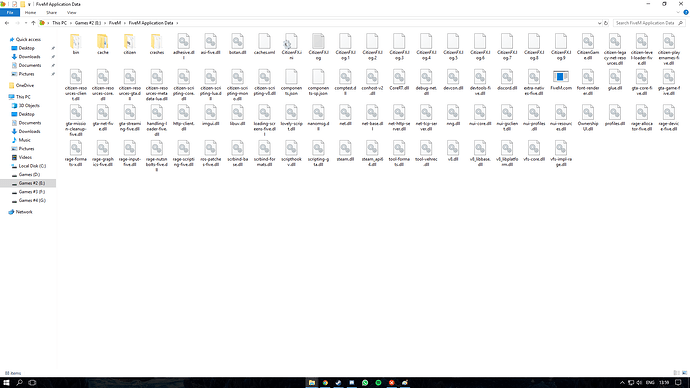Screen dimensions: 690x388
Task: Open Quick access in navigation pane
Action: pyautogui.click(x=28, y=40)
